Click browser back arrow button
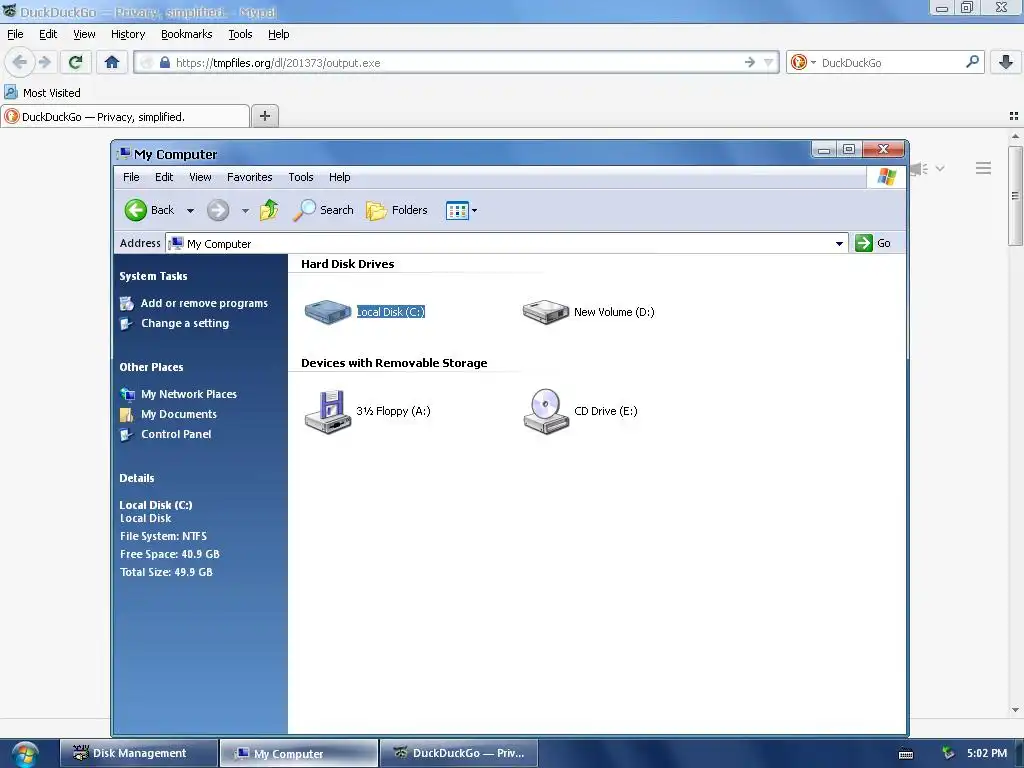1024x768 pixels. pos(20,63)
